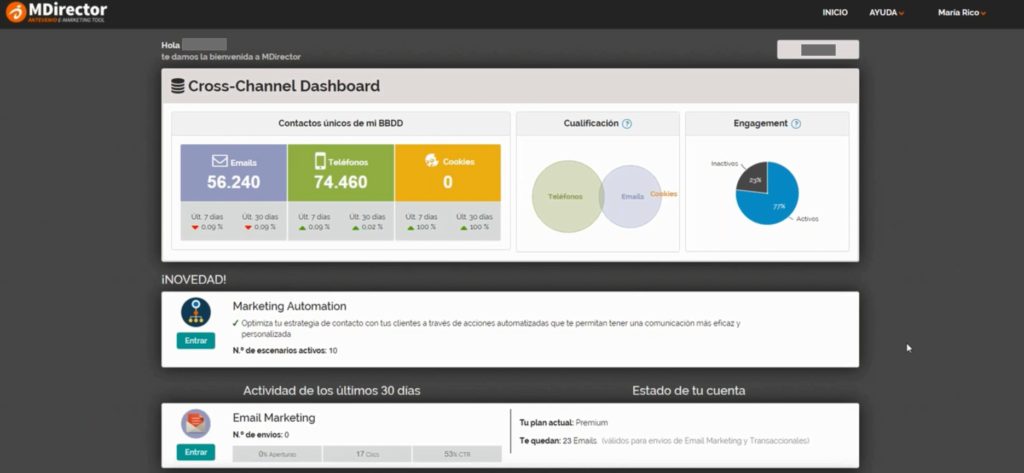Select the Teléfonos 74.460 tile
The height and width of the screenshot is (473, 1024).
340,172
